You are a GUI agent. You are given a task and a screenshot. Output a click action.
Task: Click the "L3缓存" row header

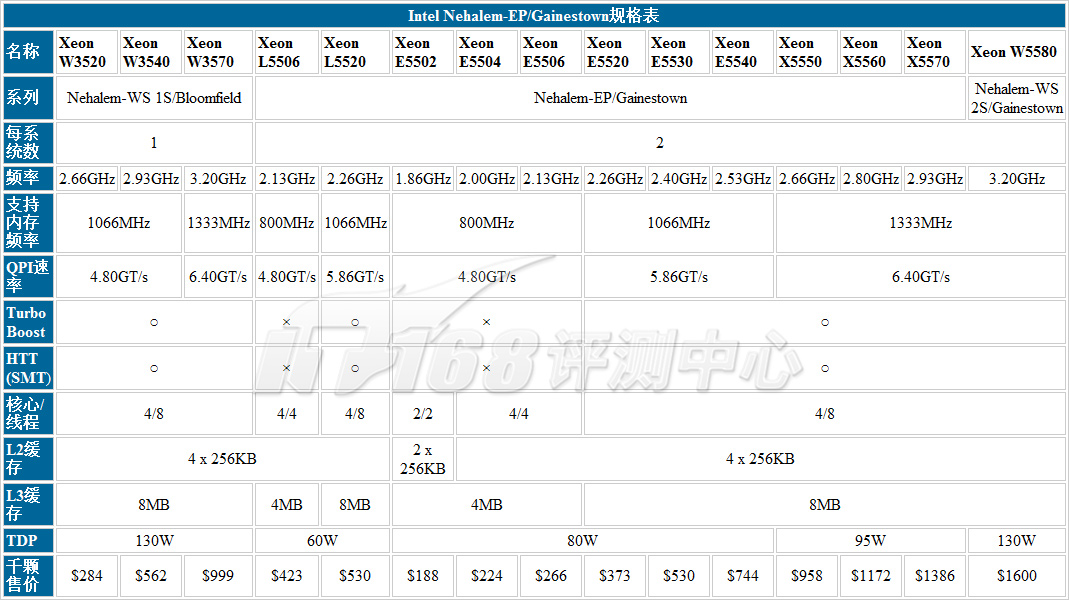(28, 505)
